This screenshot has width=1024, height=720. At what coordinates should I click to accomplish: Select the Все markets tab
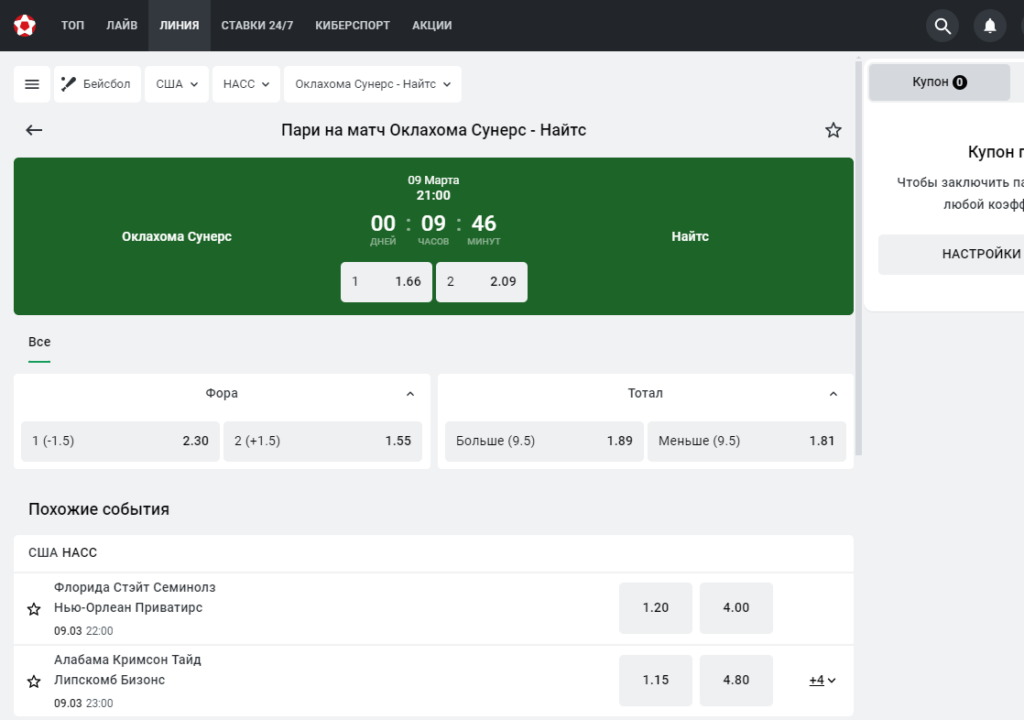click(39, 342)
